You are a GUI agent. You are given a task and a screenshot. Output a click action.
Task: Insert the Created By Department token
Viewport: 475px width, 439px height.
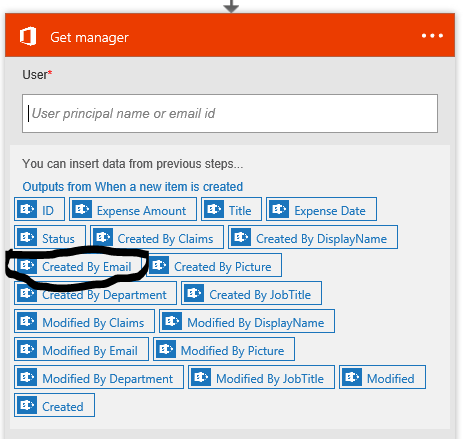(x=95, y=293)
